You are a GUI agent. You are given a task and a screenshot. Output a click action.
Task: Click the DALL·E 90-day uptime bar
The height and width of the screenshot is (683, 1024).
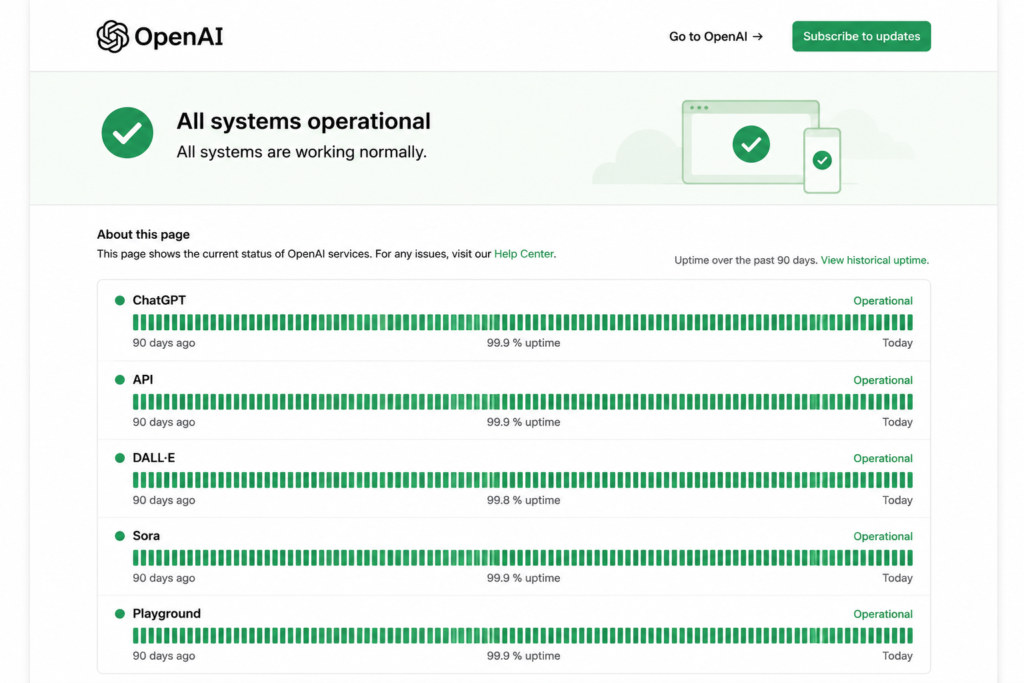coord(522,480)
